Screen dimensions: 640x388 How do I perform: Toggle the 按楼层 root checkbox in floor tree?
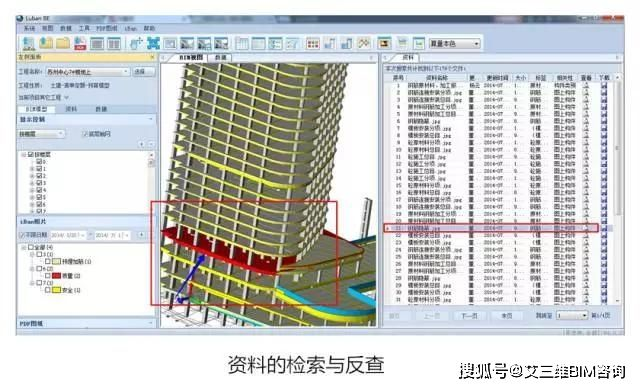pyautogui.click(x=30, y=155)
